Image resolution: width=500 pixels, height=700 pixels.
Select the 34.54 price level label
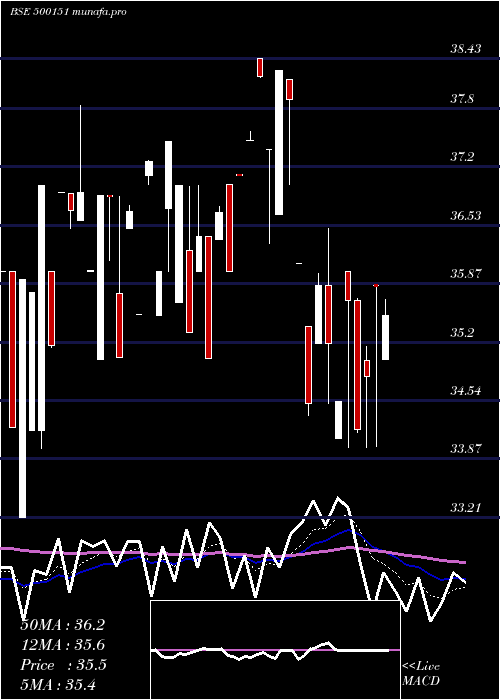pos(466,391)
